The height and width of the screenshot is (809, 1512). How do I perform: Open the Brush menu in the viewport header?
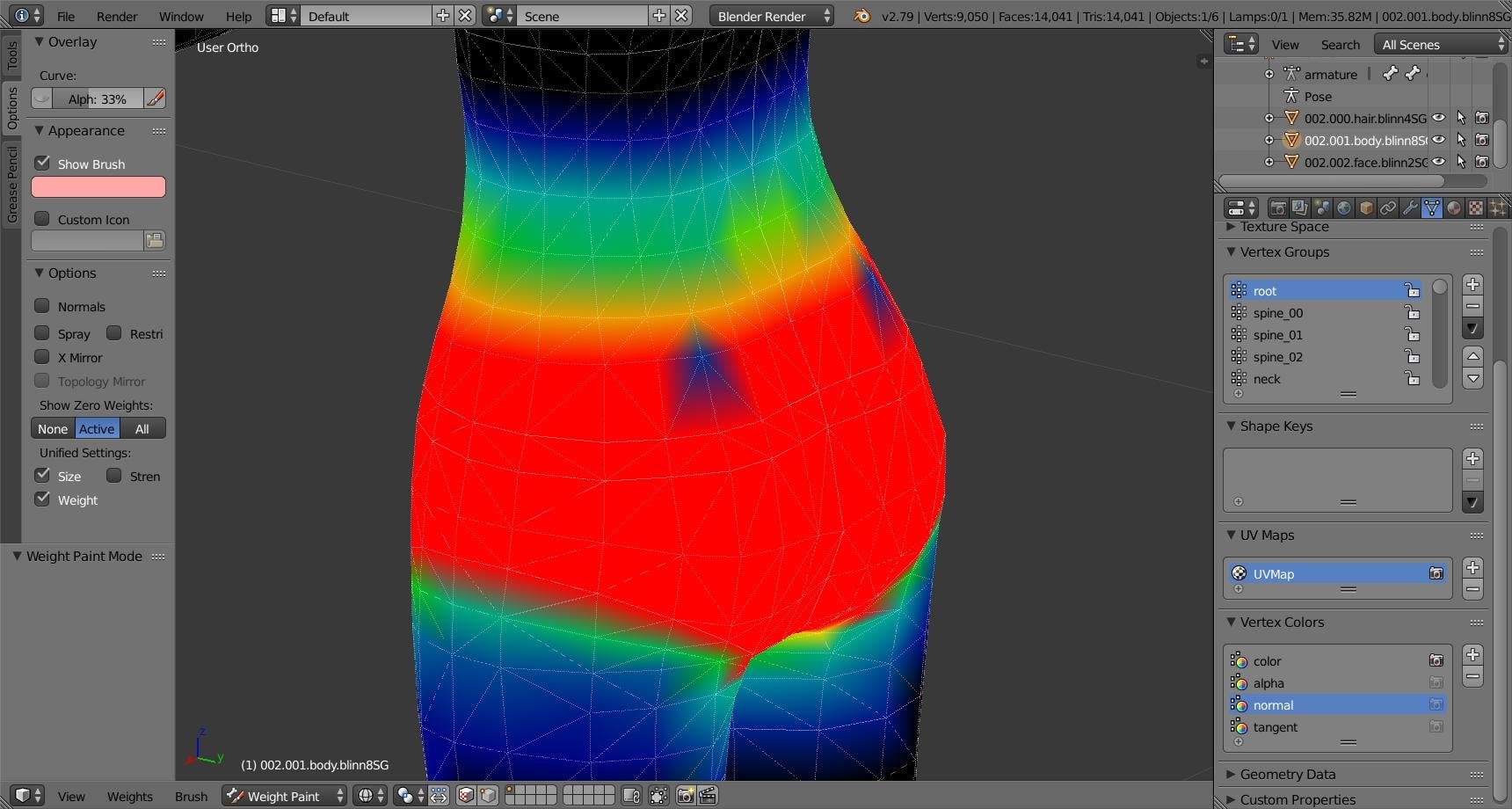pos(191,796)
